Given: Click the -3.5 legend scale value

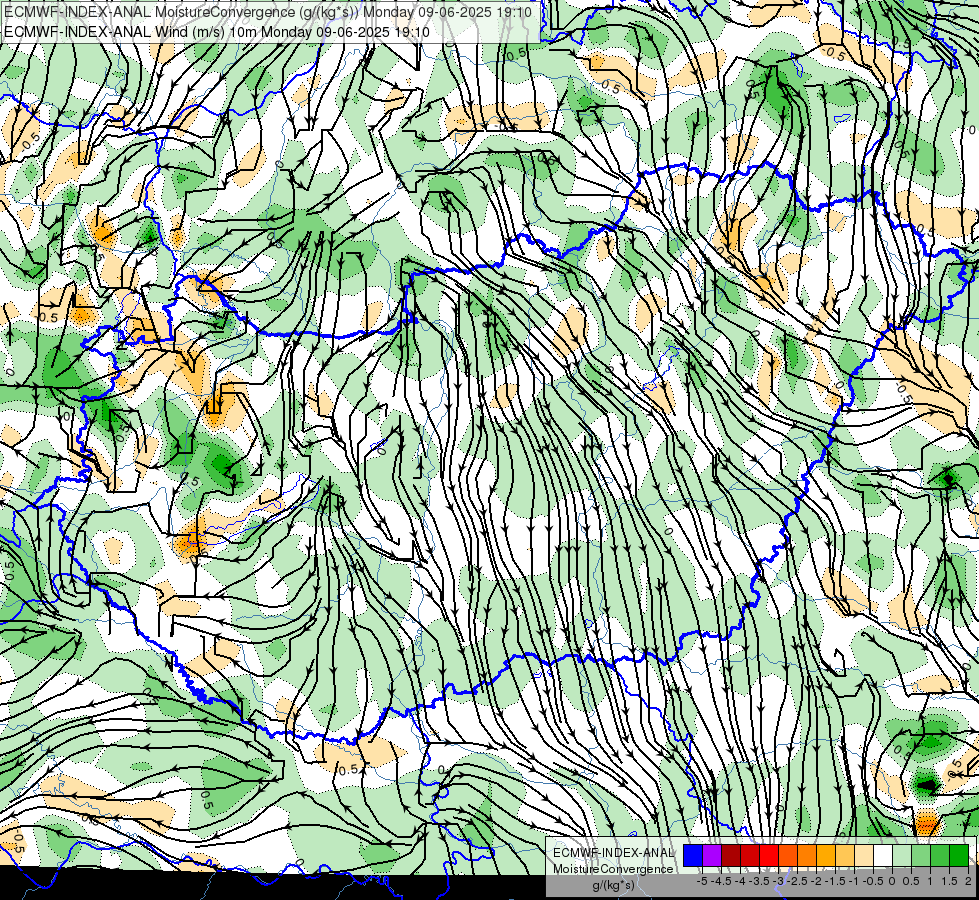Looking at the screenshot, I should (759, 881).
